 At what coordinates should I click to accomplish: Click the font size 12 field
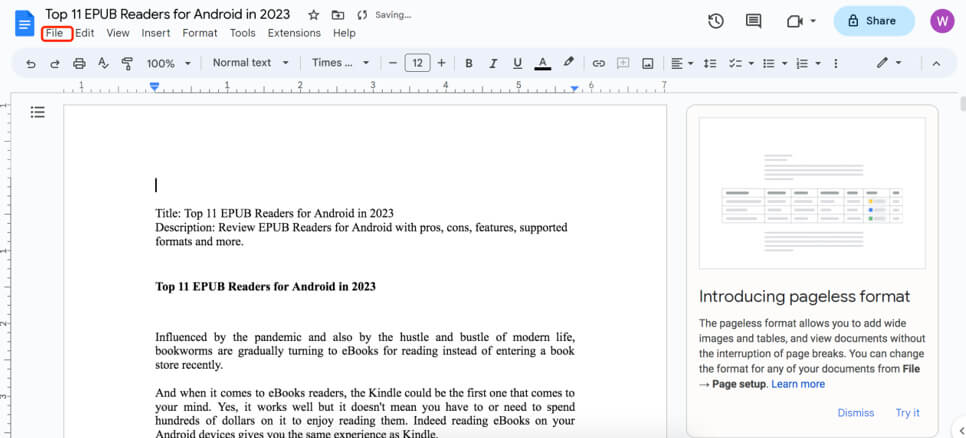tap(417, 63)
